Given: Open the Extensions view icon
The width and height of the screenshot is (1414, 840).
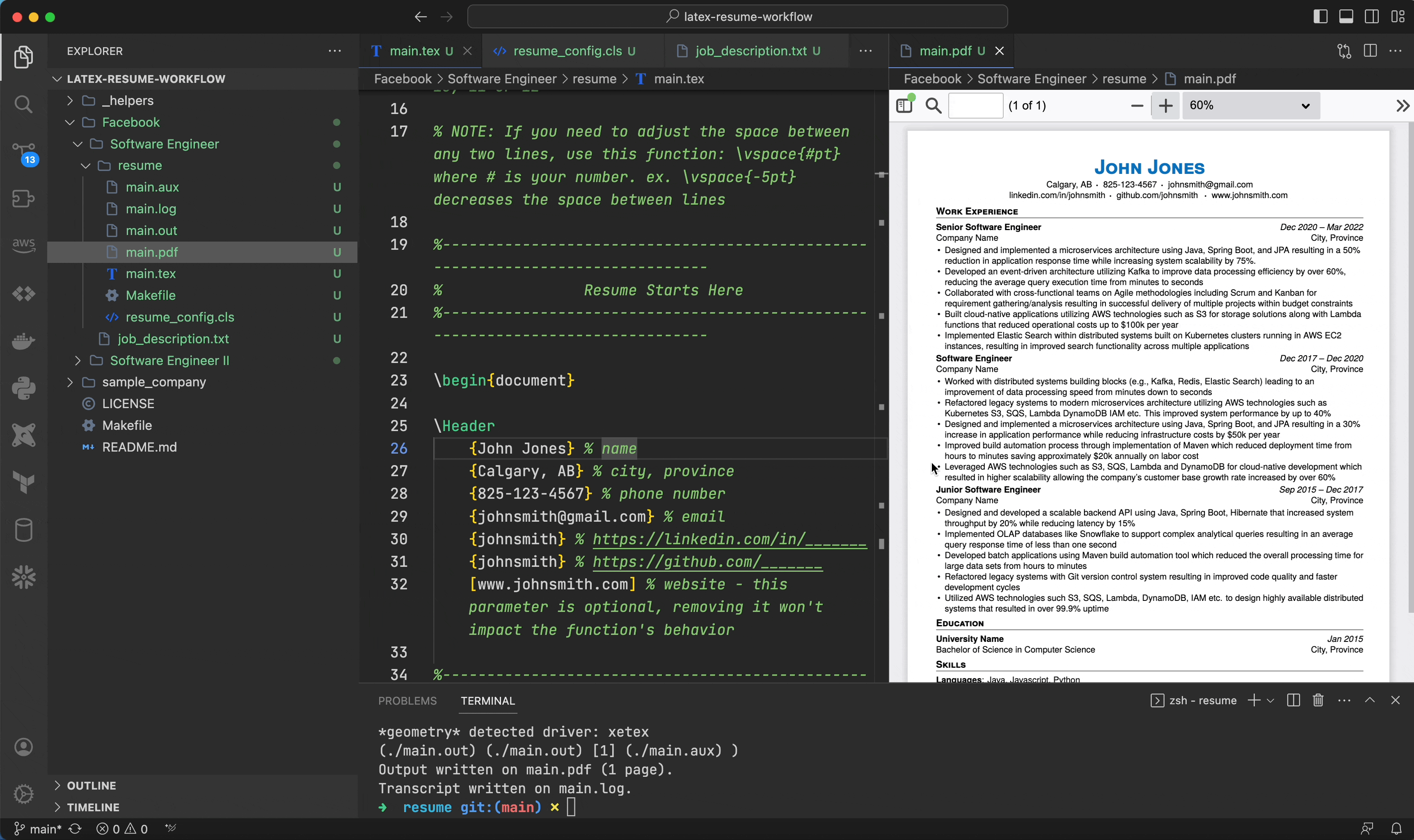Looking at the screenshot, I should 23,199.
